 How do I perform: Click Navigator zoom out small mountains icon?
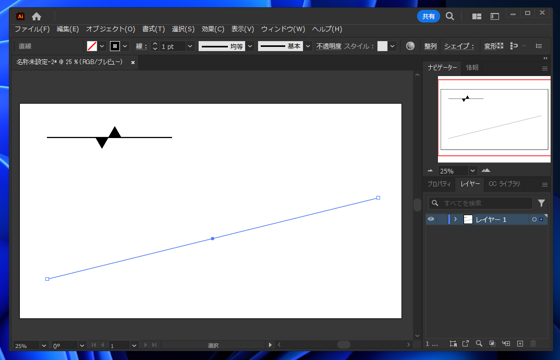(x=430, y=171)
